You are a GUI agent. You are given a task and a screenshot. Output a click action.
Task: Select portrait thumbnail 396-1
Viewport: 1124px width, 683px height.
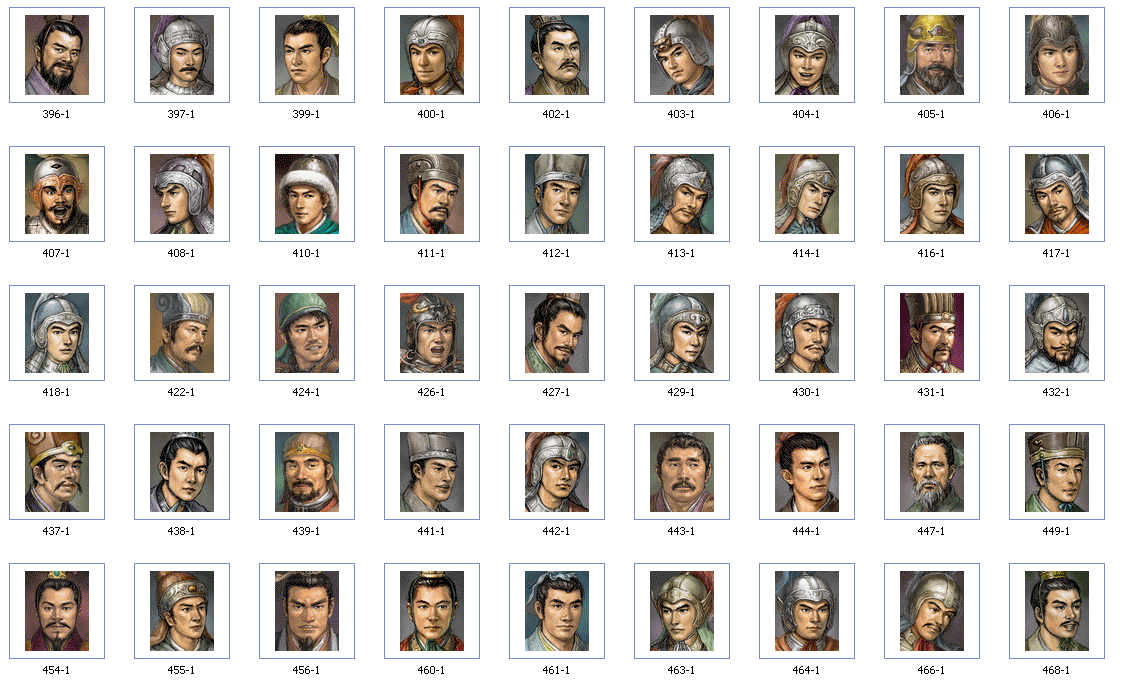[57, 55]
